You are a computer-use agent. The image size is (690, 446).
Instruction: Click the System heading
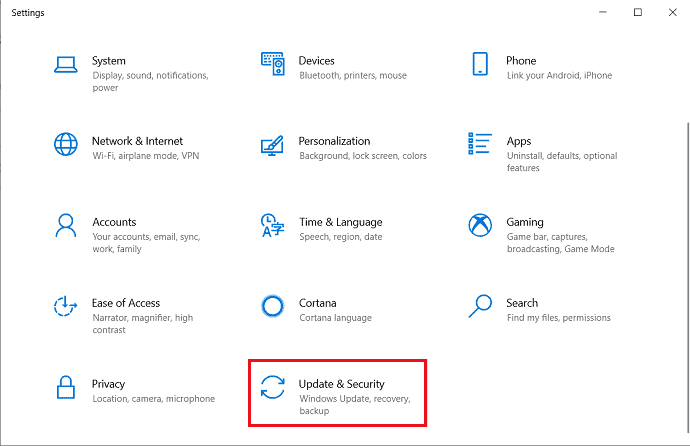click(x=109, y=61)
